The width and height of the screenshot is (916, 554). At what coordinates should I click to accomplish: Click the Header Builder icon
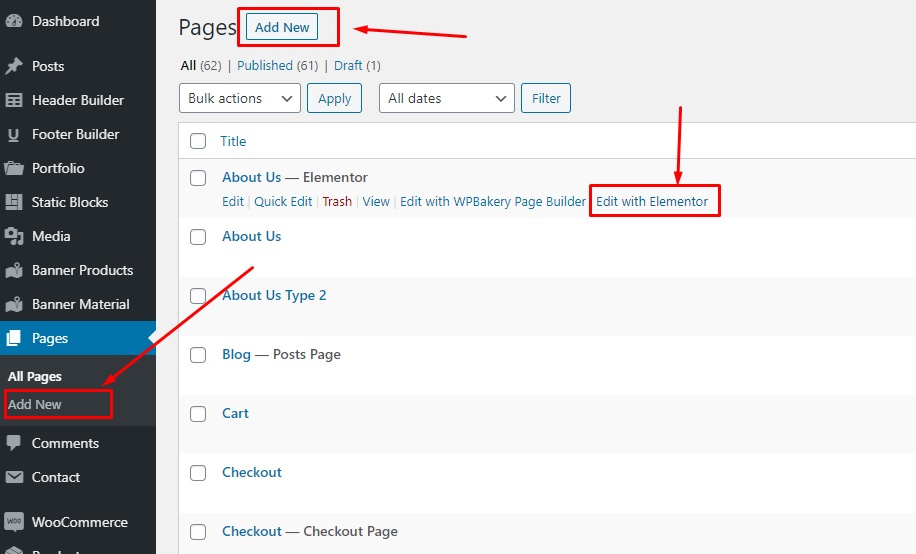tap(14, 100)
